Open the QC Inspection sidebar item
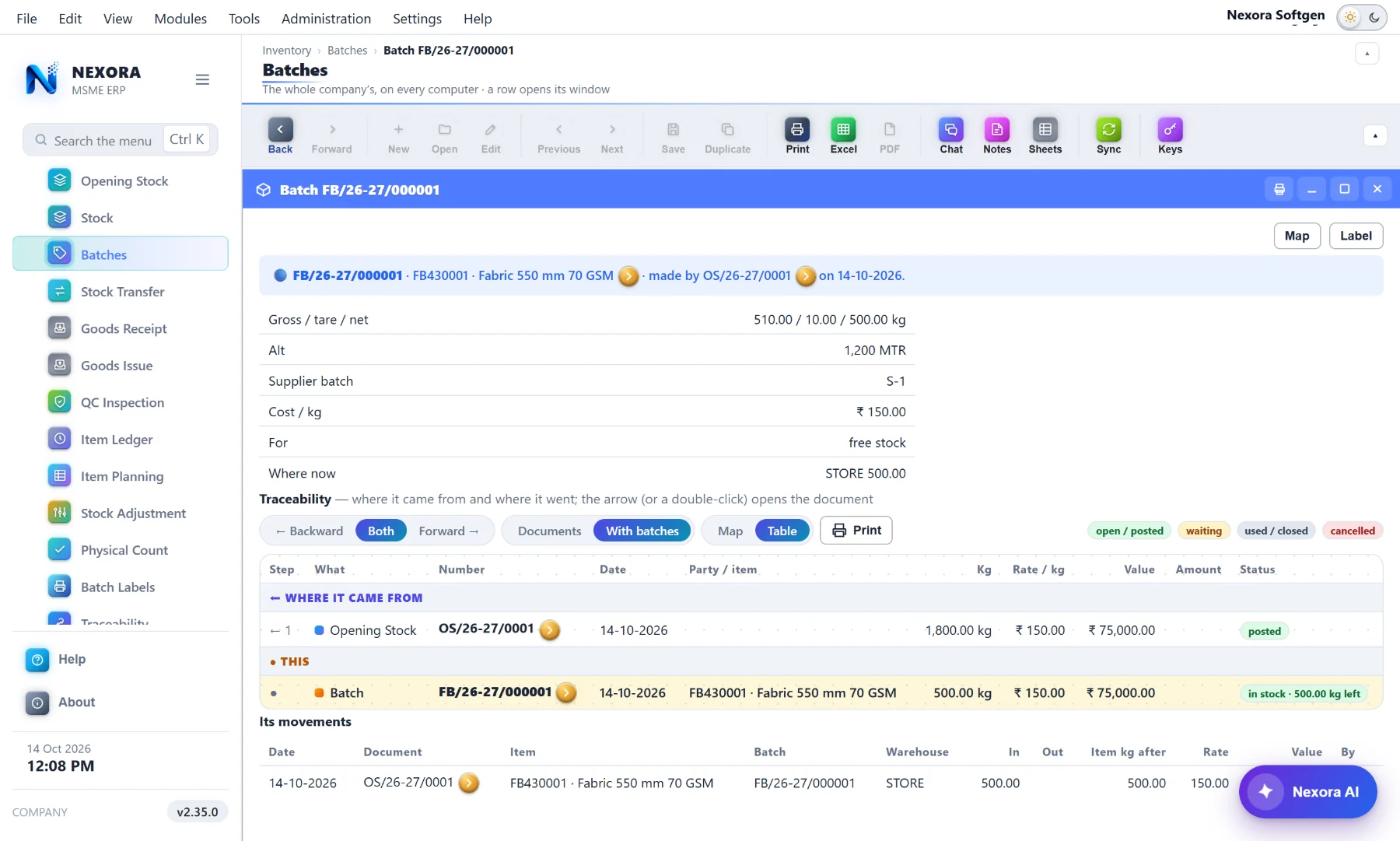This screenshot has height=841, width=1400. tap(121, 402)
